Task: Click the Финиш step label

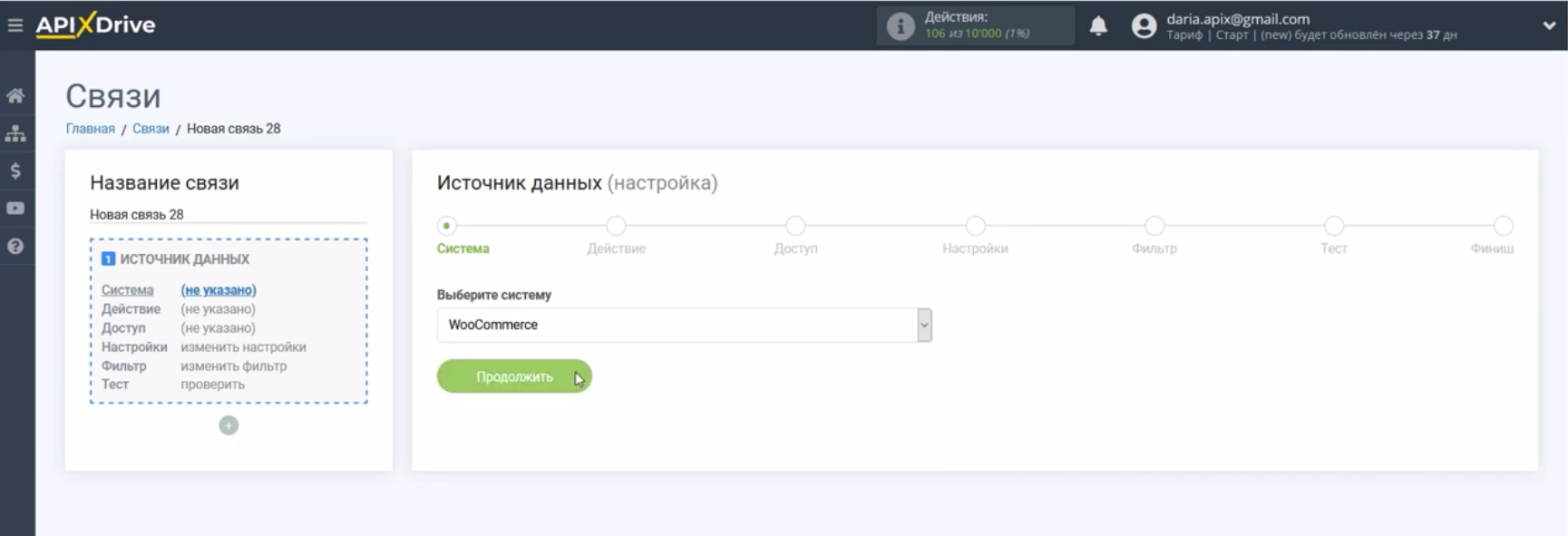Action: pos(1492,249)
